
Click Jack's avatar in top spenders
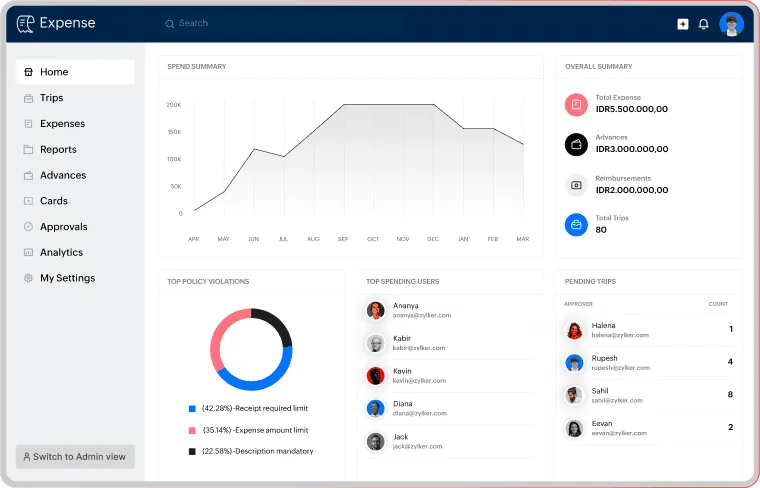pyautogui.click(x=375, y=441)
